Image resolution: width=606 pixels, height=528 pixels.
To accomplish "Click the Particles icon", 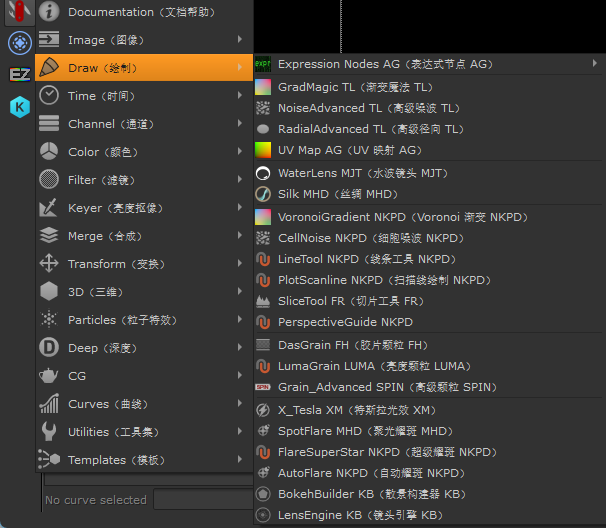I will point(49,319).
